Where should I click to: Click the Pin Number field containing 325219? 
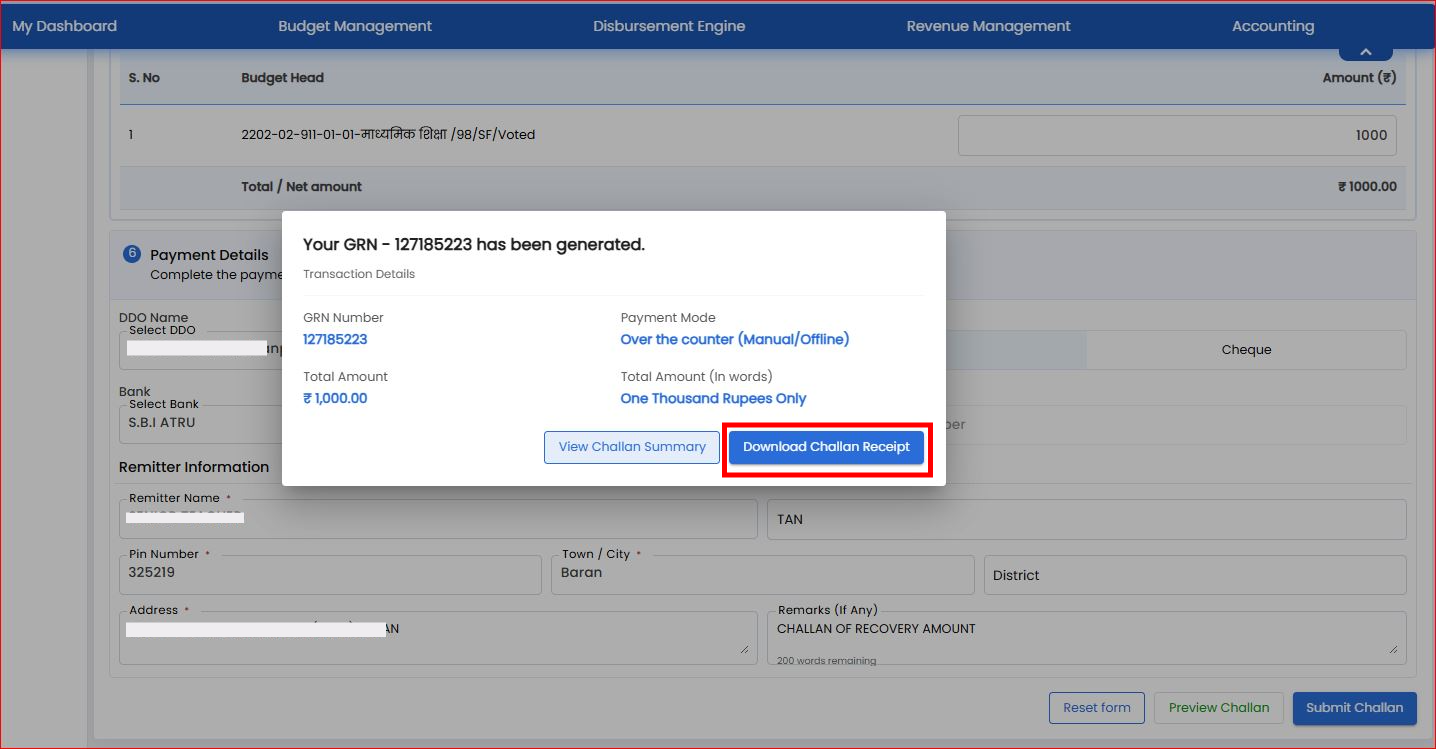pos(330,575)
